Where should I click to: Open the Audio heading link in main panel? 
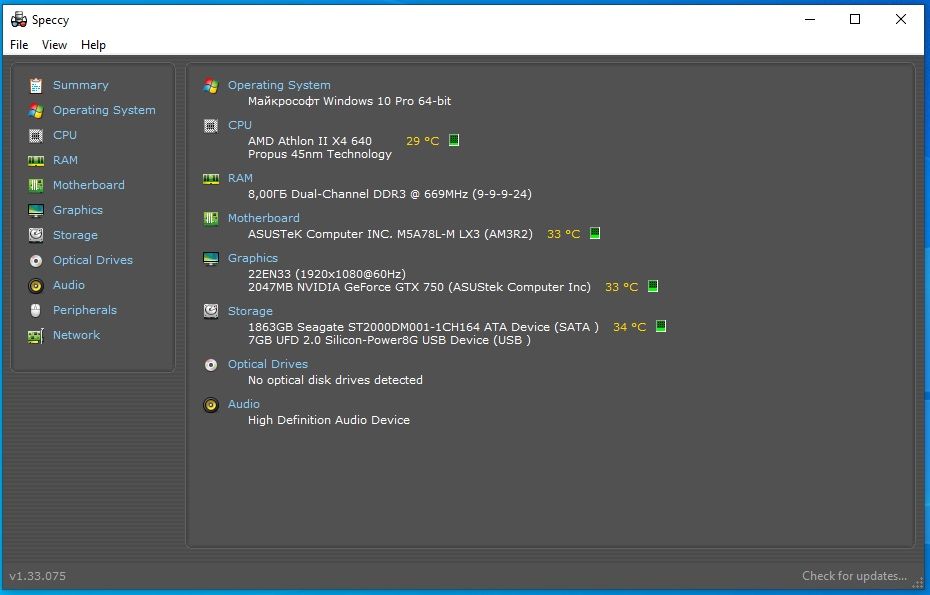(244, 403)
